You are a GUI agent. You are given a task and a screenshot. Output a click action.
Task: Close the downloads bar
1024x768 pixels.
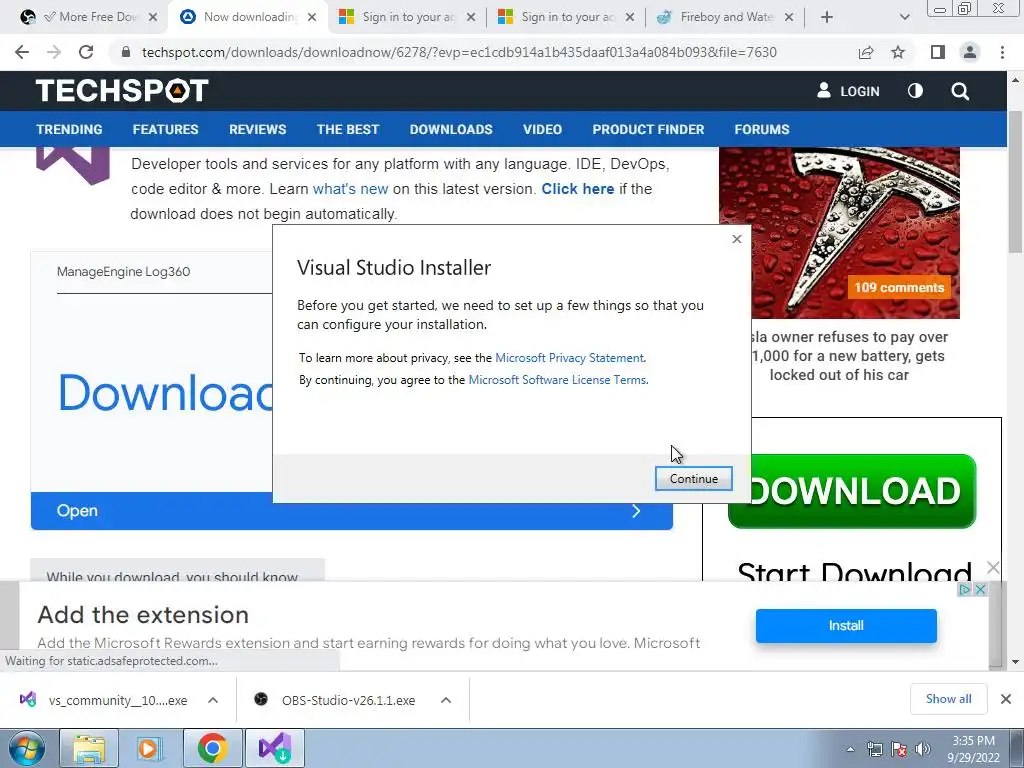click(x=1006, y=699)
